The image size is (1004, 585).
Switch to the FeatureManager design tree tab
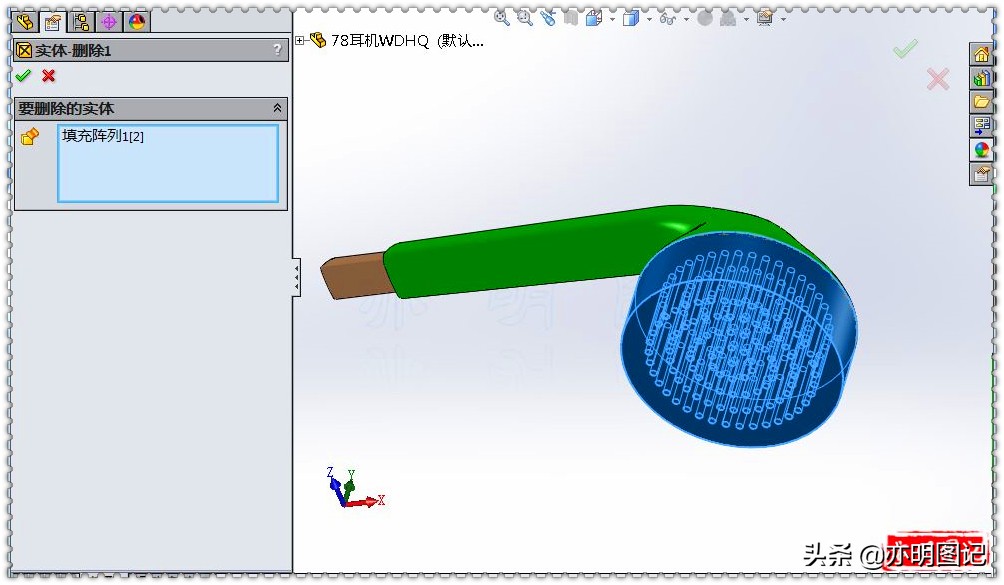click(24, 20)
